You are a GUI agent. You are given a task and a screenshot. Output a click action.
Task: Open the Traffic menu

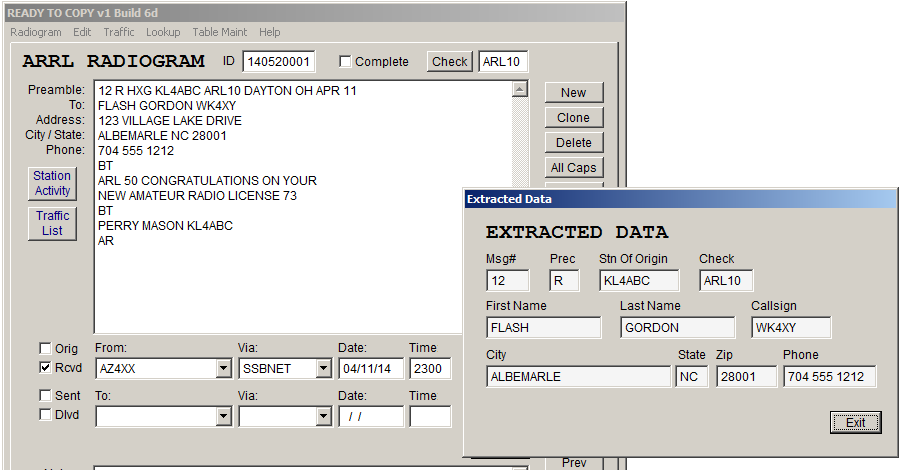pos(118,32)
